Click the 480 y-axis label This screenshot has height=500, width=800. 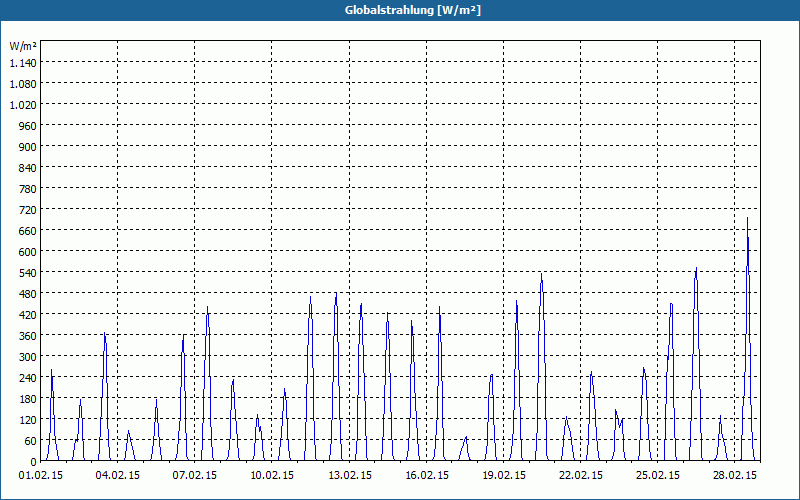pyautogui.click(x=28, y=294)
